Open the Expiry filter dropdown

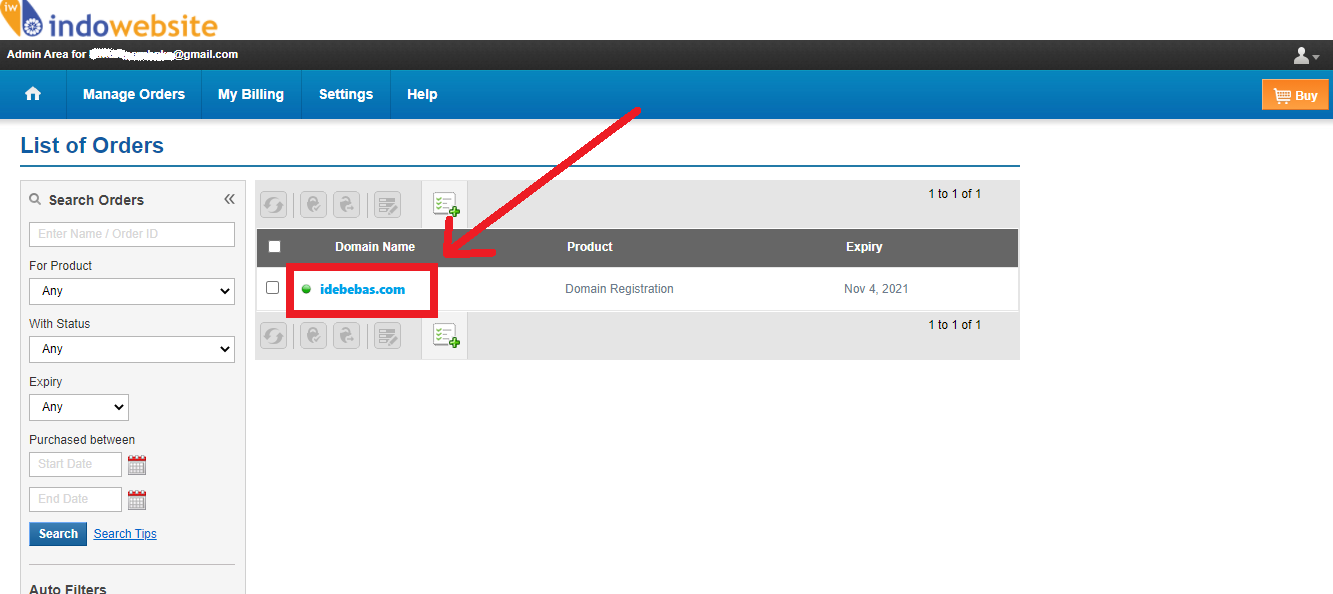point(79,407)
